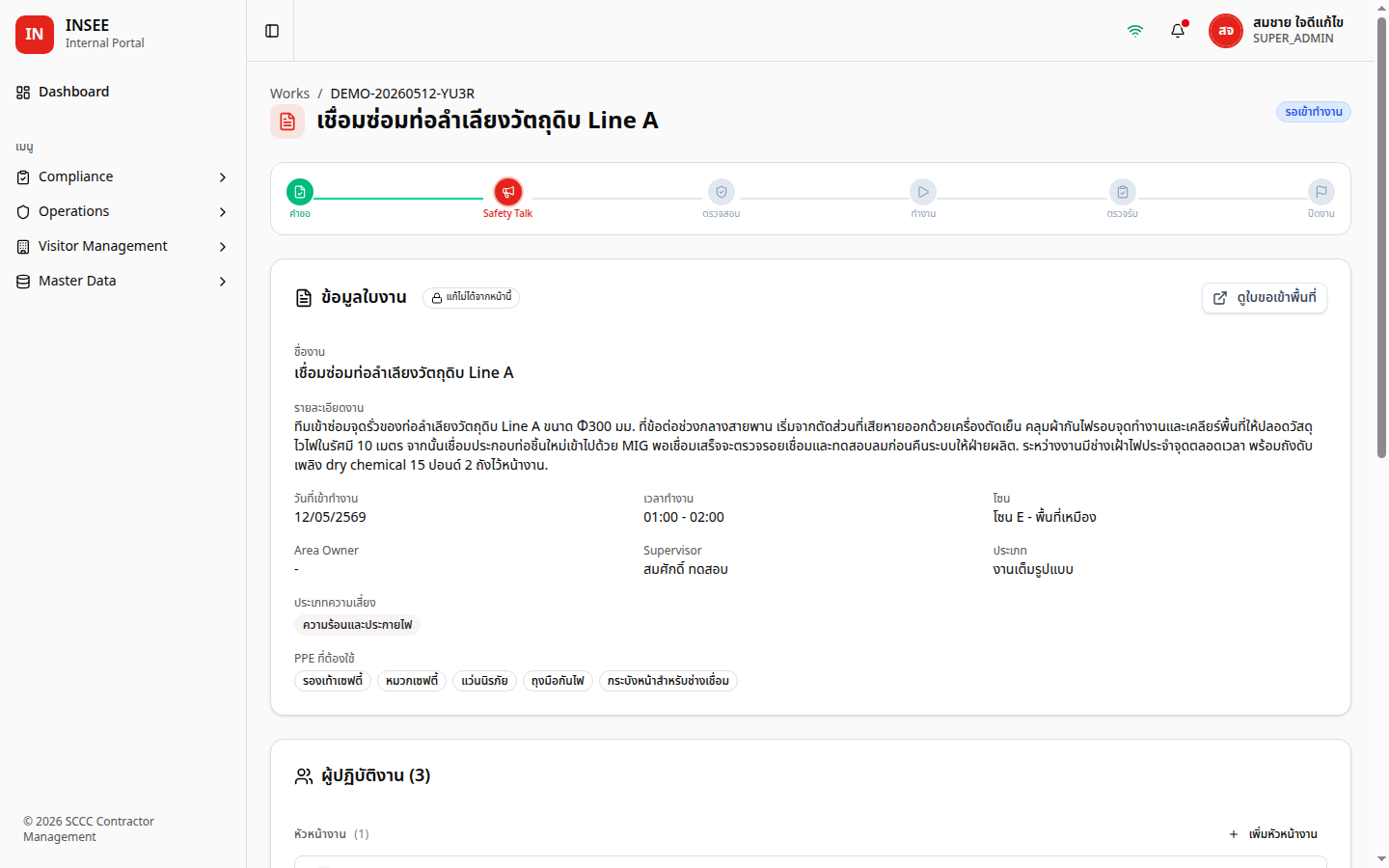Screen dimensions: 1389x868
Task: Click the red user avatar สจ
Action: click(x=1226, y=31)
